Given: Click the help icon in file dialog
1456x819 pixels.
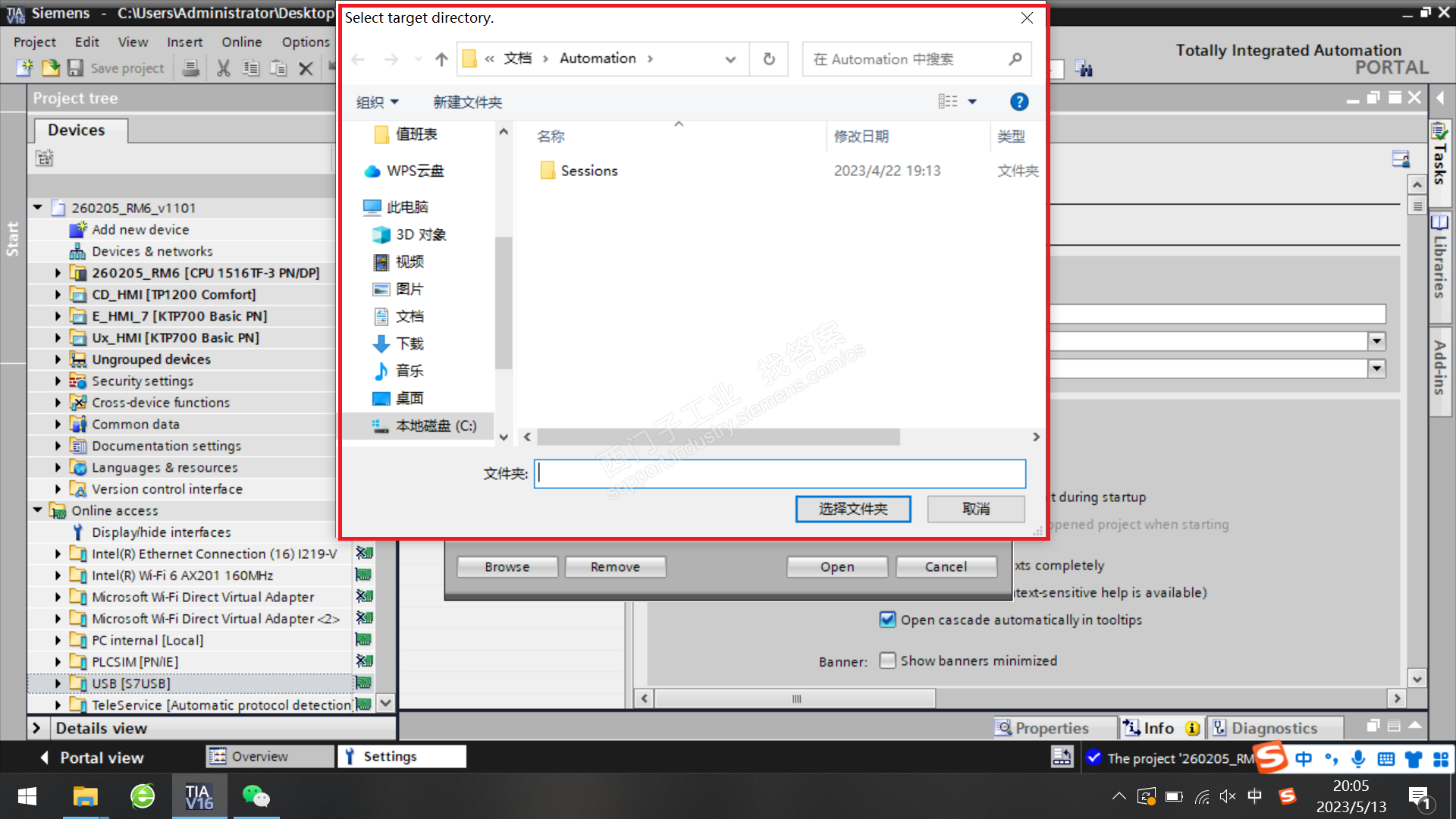Looking at the screenshot, I should [1019, 102].
